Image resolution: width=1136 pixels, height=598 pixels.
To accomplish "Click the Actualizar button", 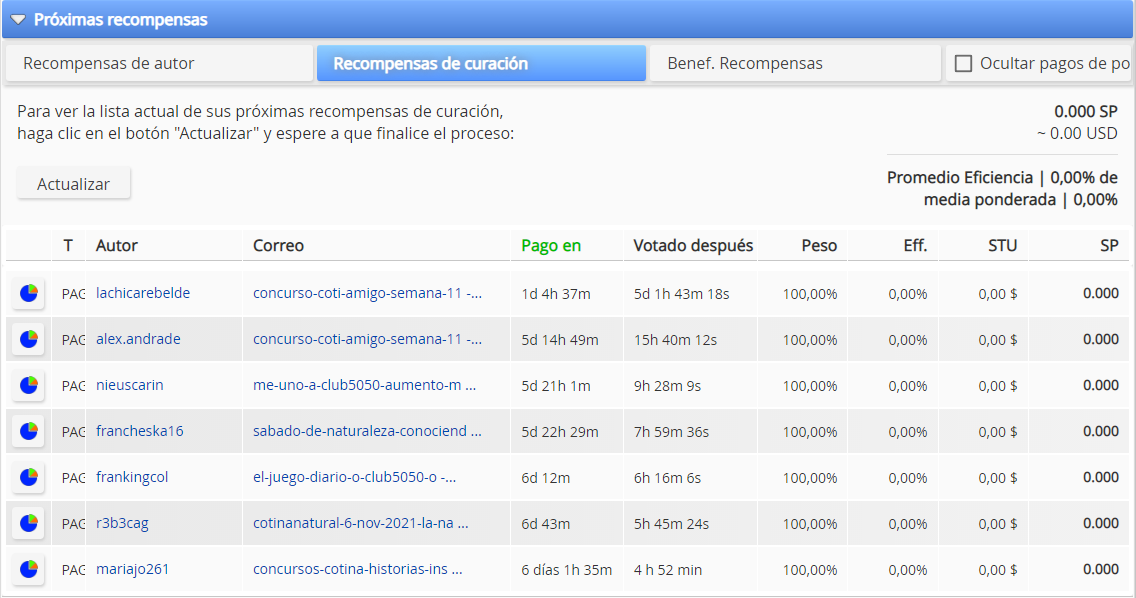I will 73,183.
